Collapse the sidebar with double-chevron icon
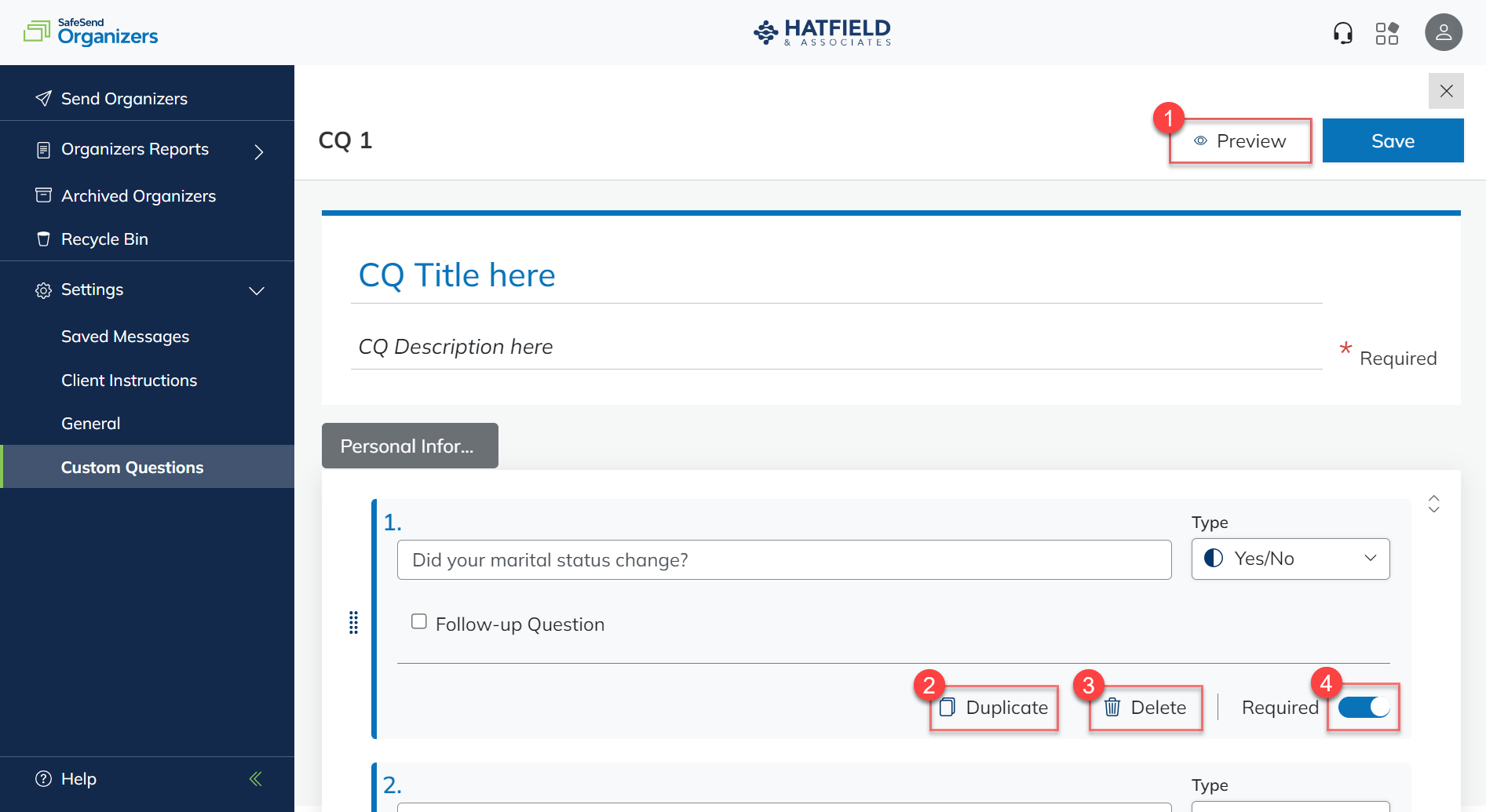Image resolution: width=1486 pixels, height=812 pixels. click(255, 779)
